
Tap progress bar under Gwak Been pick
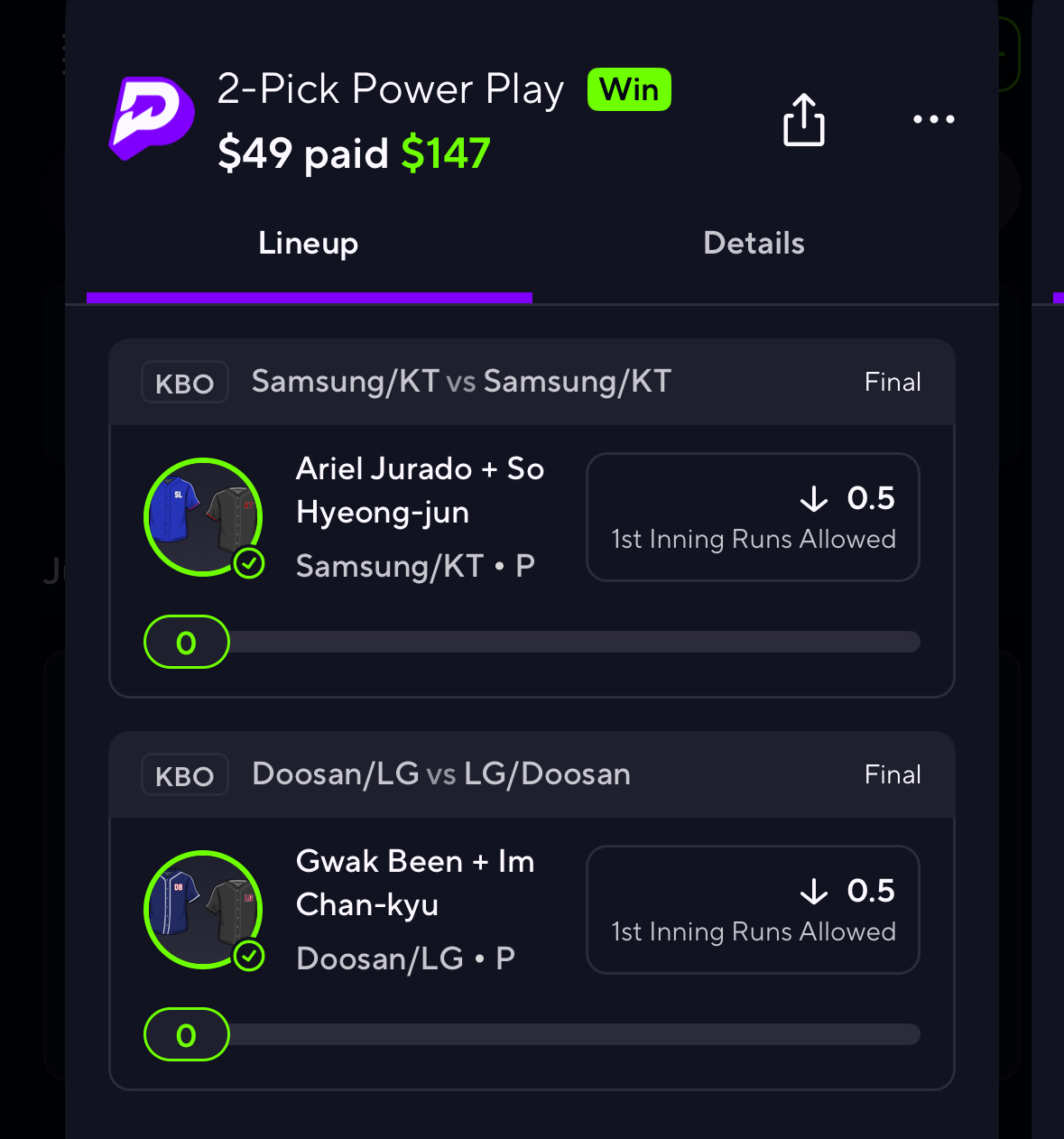click(532, 1034)
